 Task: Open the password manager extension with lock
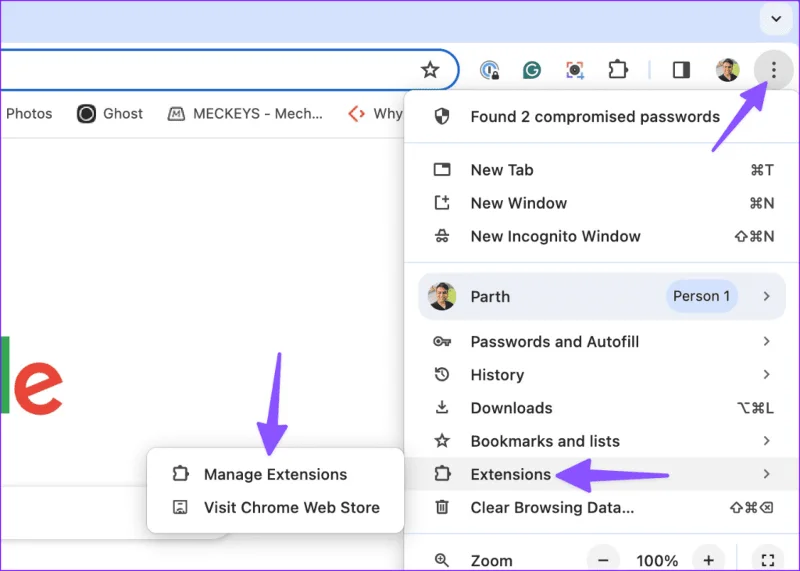coord(490,70)
